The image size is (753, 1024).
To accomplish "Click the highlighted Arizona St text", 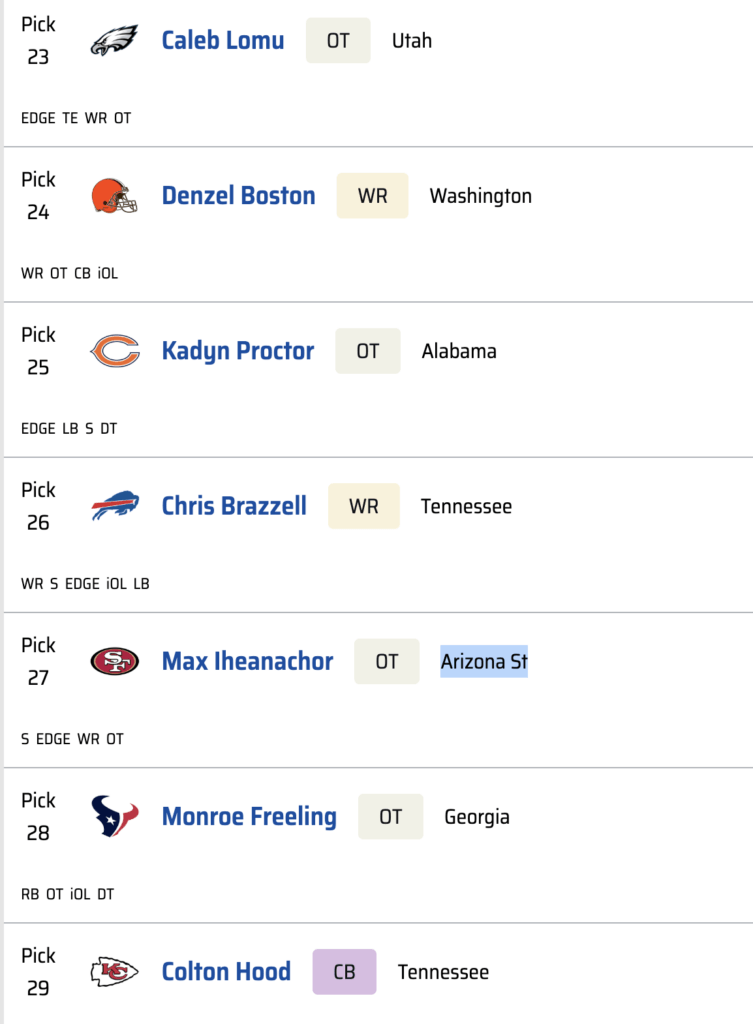I will [x=484, y=661].
